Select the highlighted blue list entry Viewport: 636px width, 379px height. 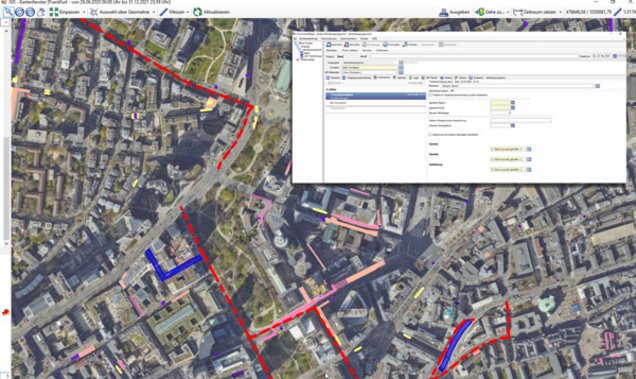376,96
